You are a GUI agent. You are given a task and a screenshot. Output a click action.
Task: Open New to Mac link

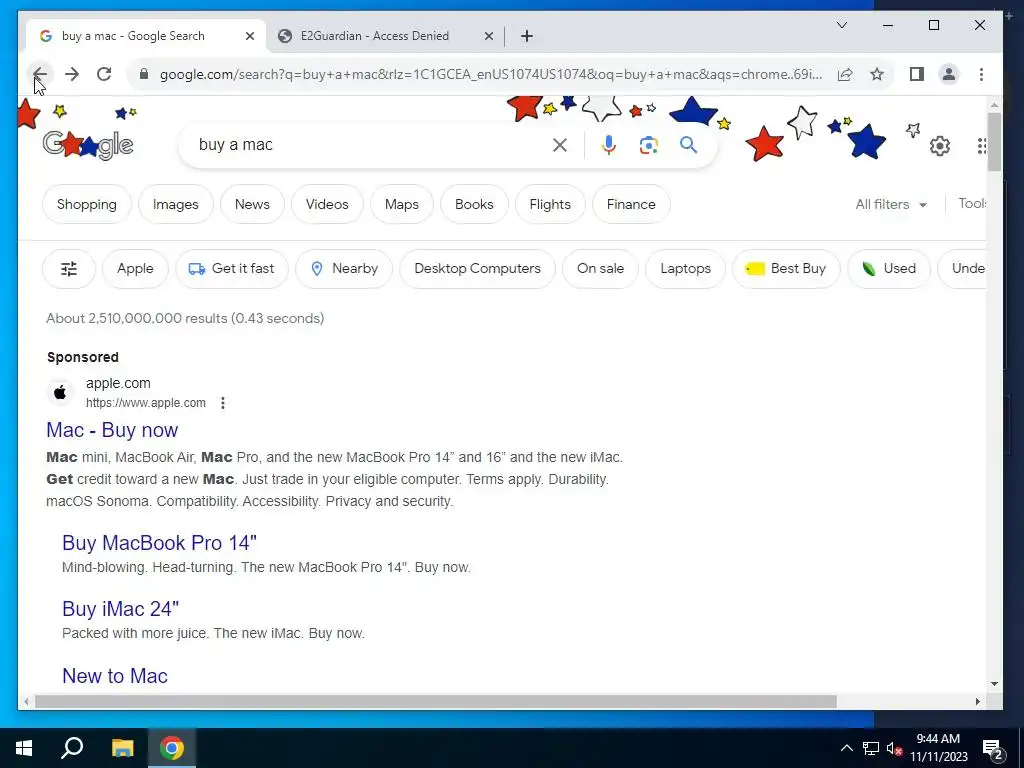pos(115,676)
